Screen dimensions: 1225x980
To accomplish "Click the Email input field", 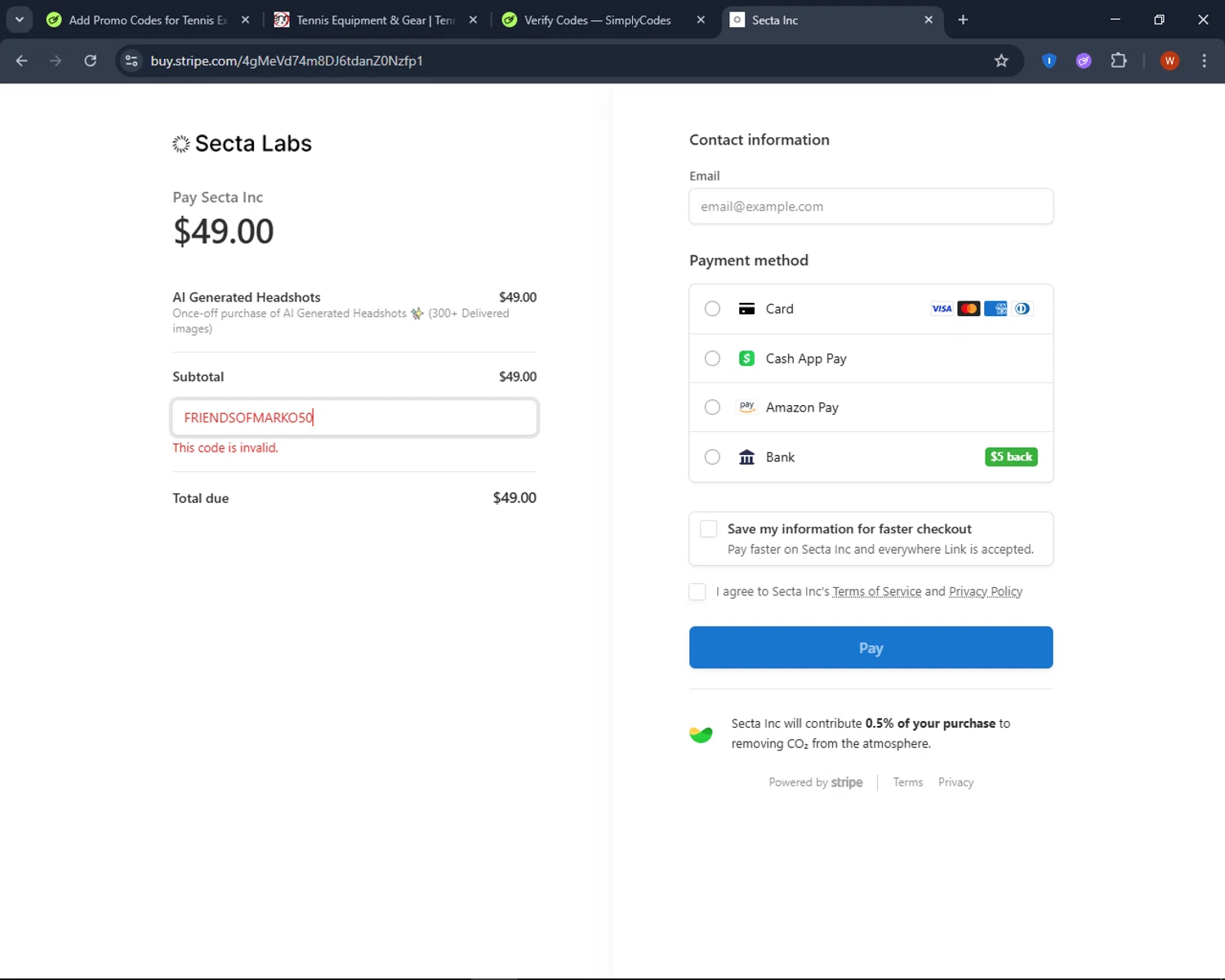I will point(871,207).
